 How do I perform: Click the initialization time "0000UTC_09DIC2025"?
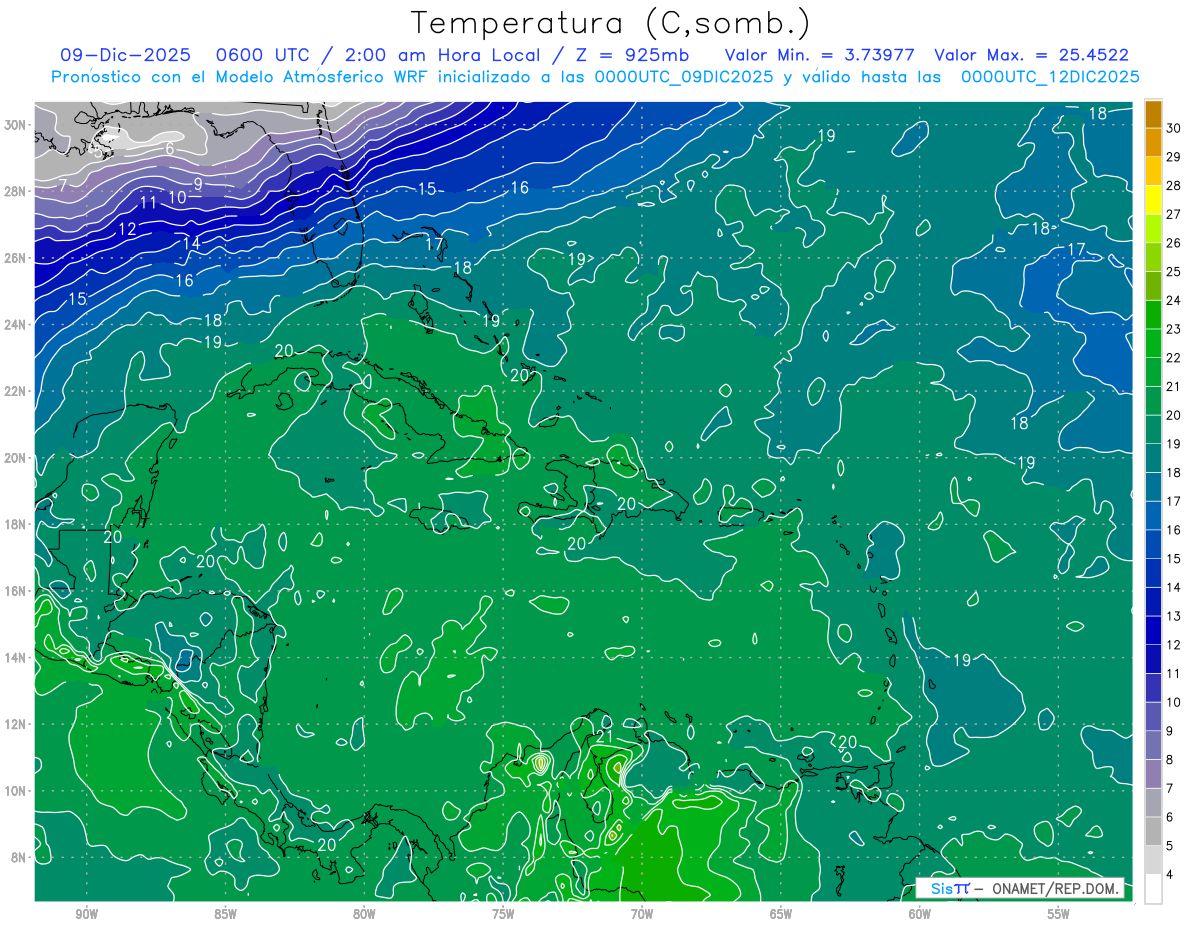pyautogui.click(x=684, y=77)
